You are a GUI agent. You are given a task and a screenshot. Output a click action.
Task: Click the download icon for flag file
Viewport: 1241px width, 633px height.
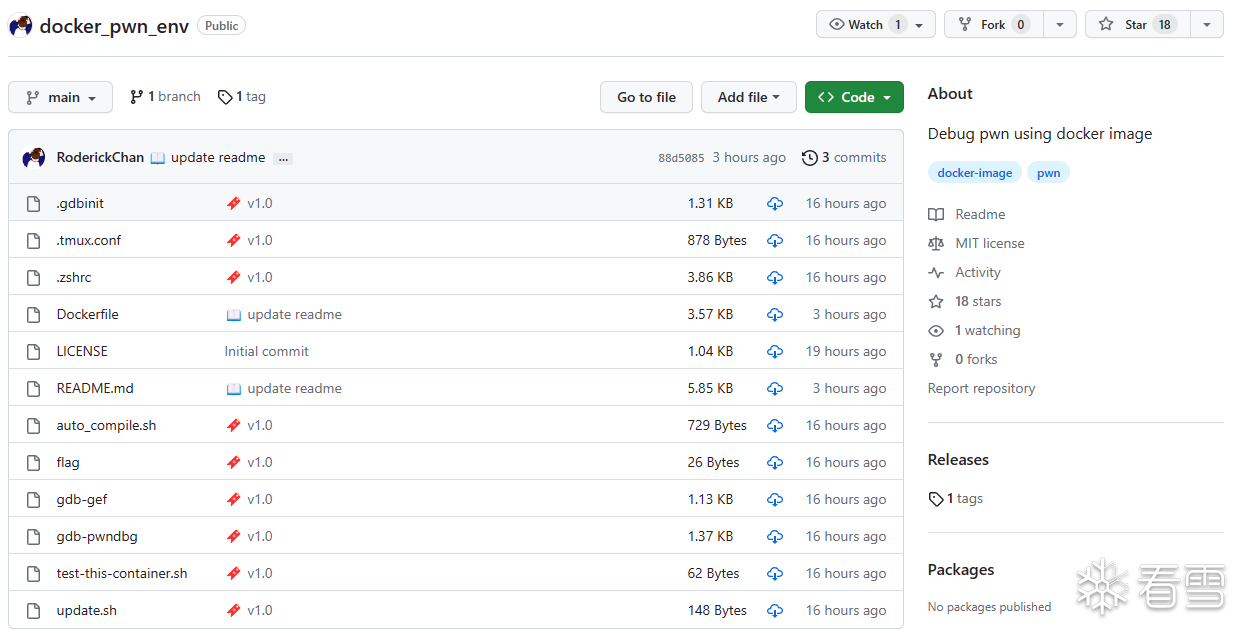point(775,463)
